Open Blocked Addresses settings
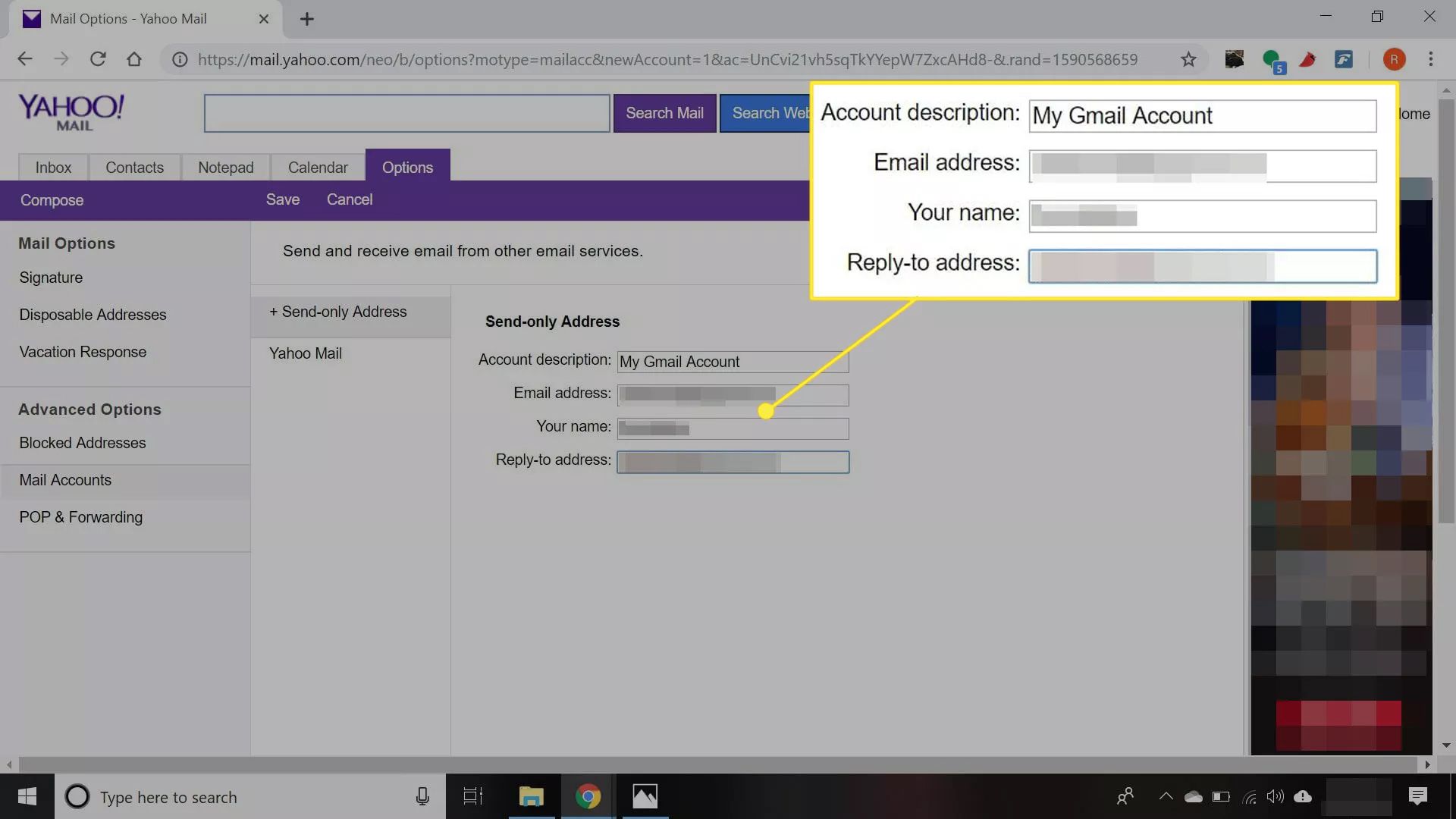Viewport: 1456px width, 819px height. [x=83, y=443]
